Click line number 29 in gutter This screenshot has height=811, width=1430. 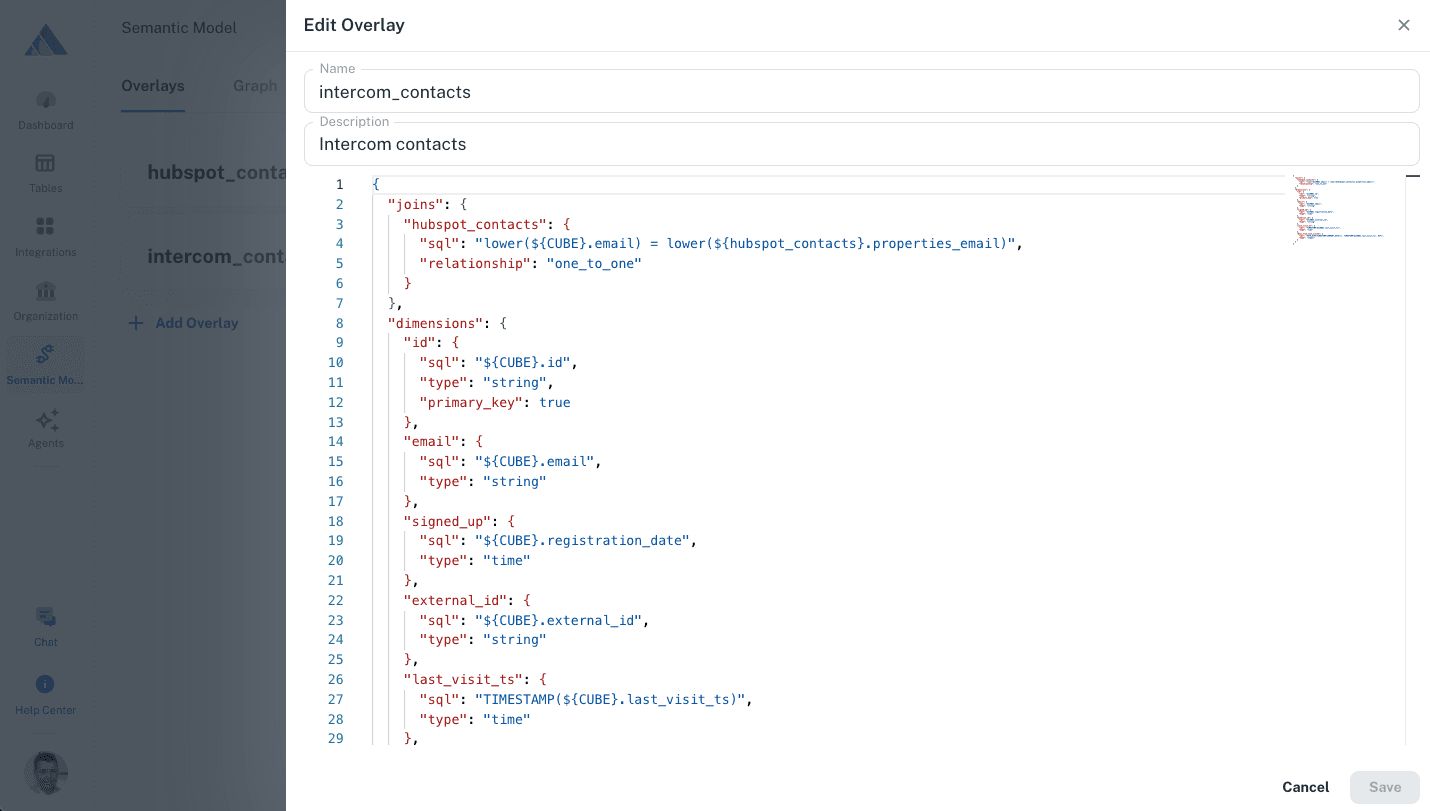coord(336,738)
